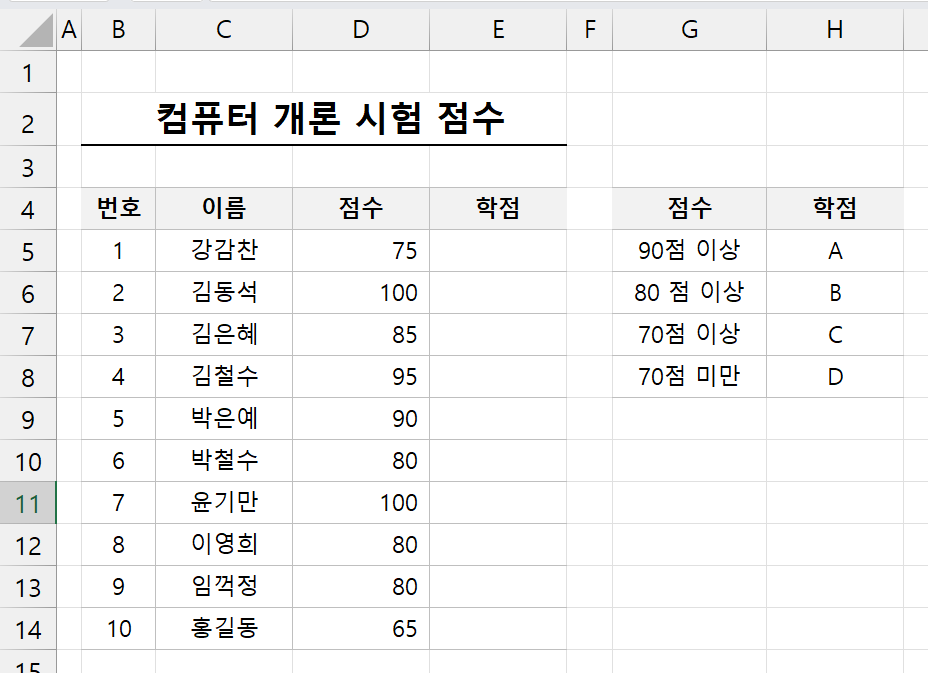Click number 7 in the 번호 column
Viewport: 928px width, 673px height.
point(118,503)
